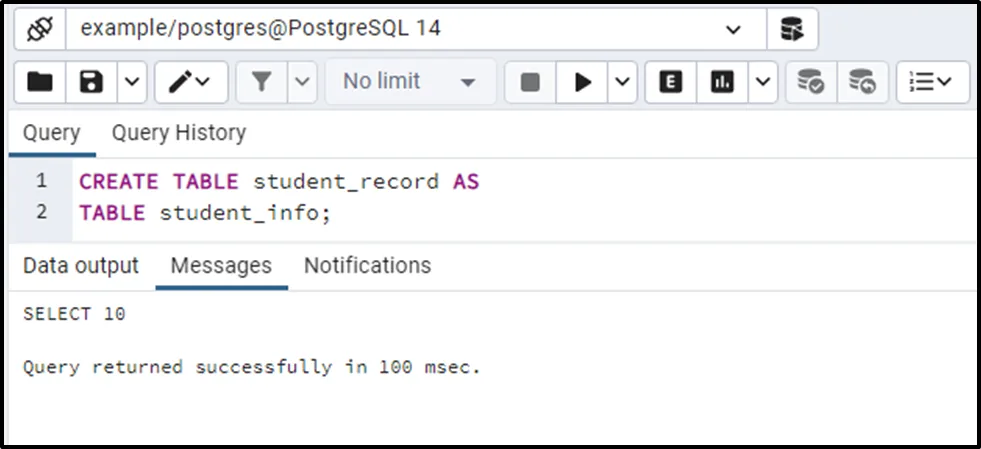
Task: Run the query with the Execute play button
Action: pos(583,82)
